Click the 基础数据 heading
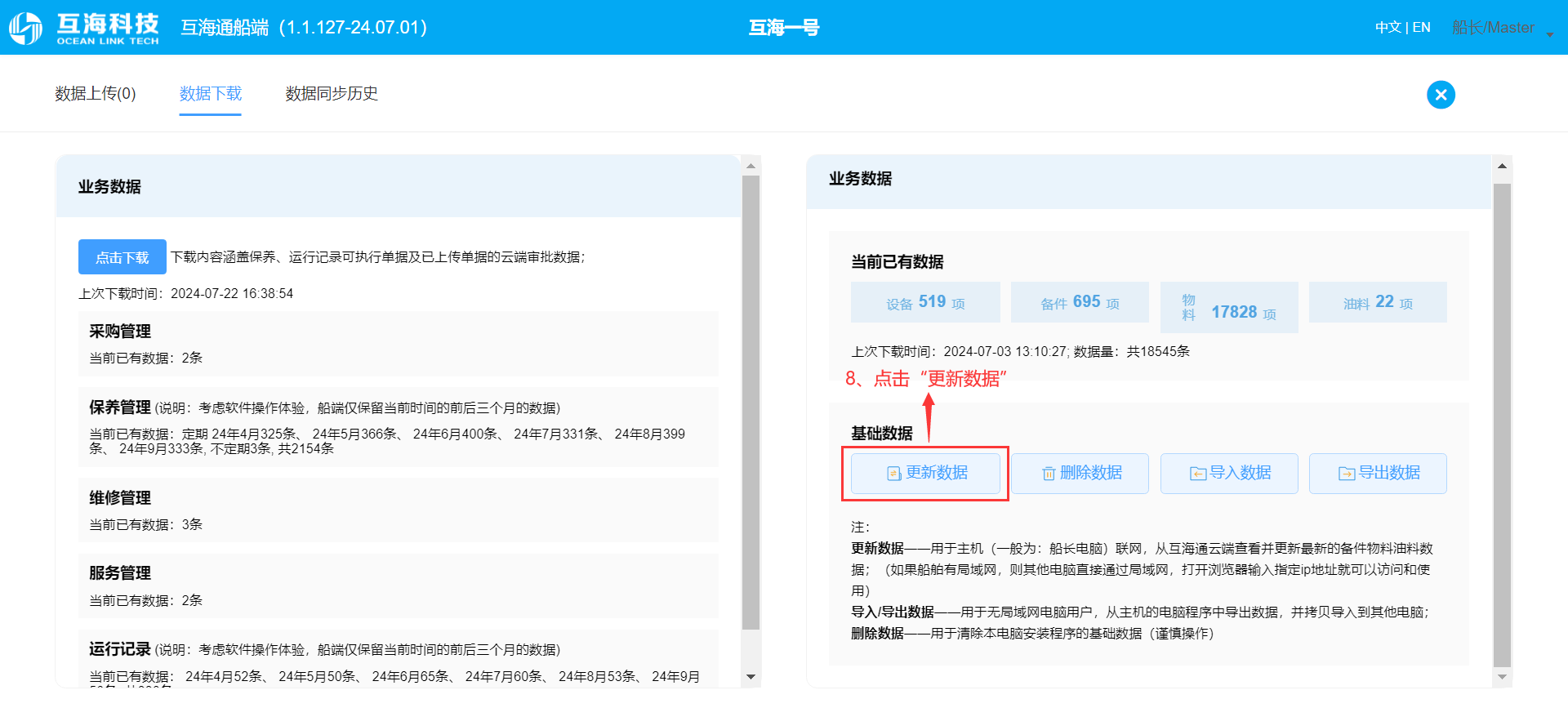Screen dimensions: 1568x708 [882, 434]
